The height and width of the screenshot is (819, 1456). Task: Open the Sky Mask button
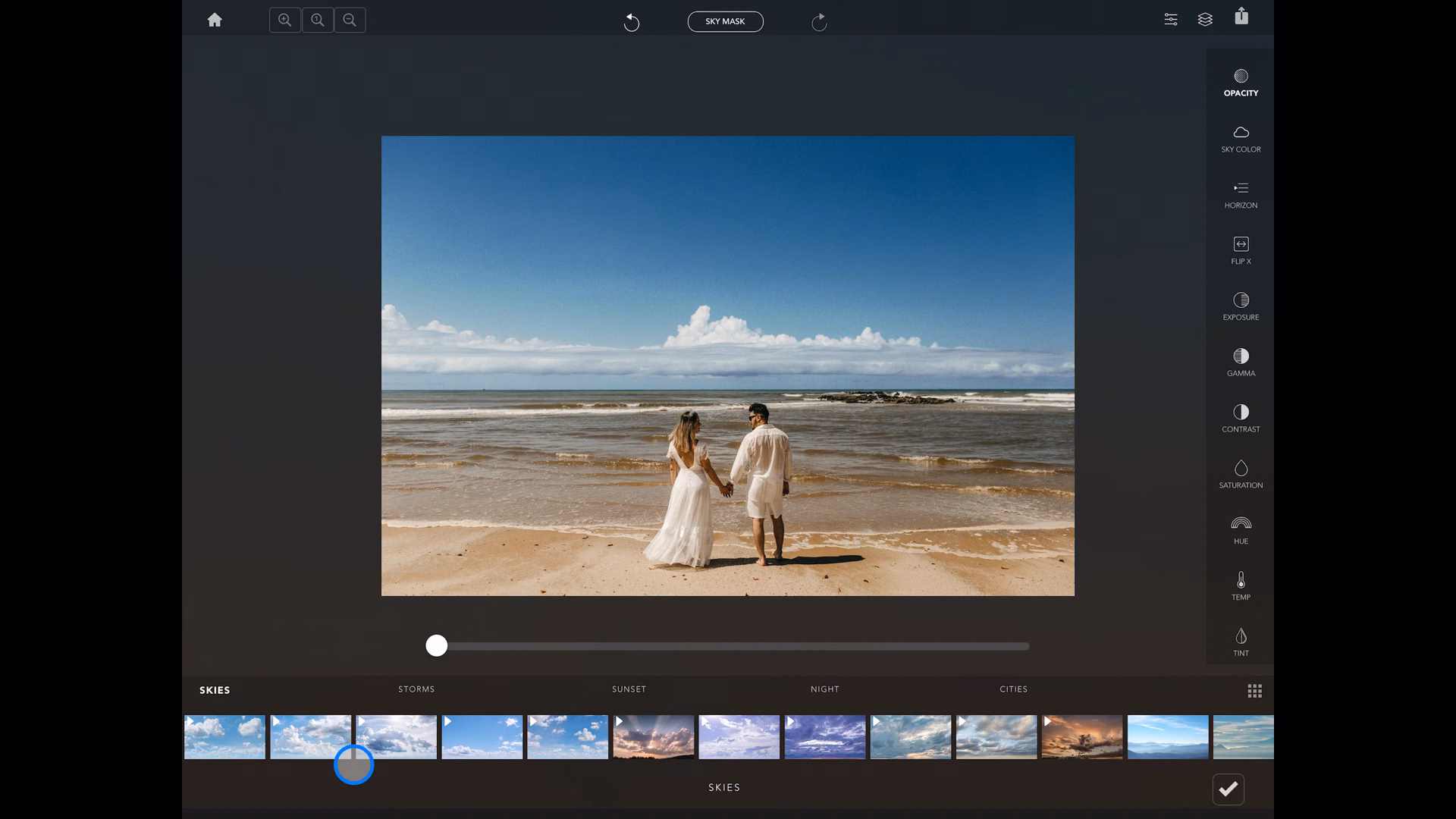pyautogui.click(x=725, y=21)
